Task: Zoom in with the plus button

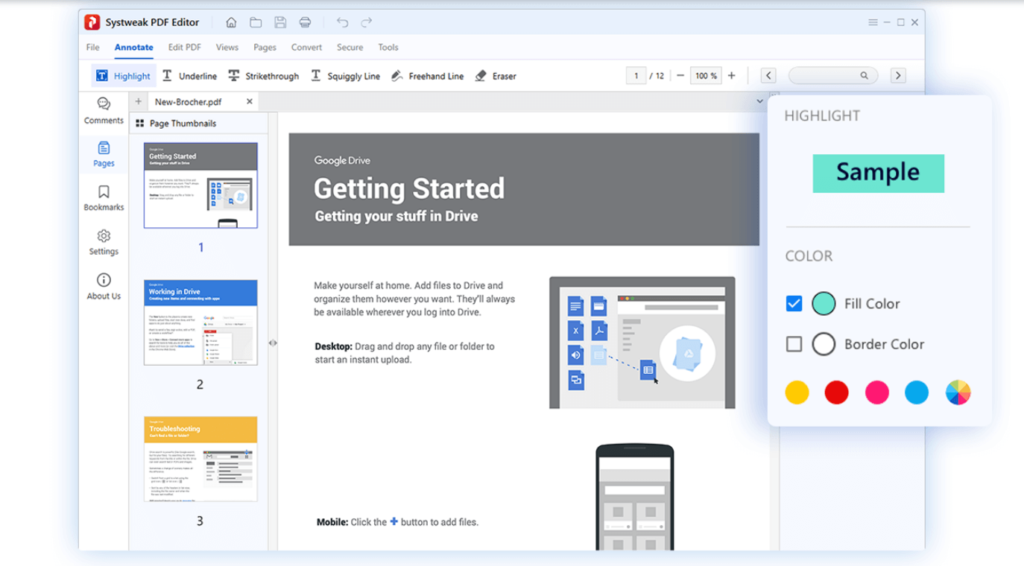Action: click(x=731, y=76)
